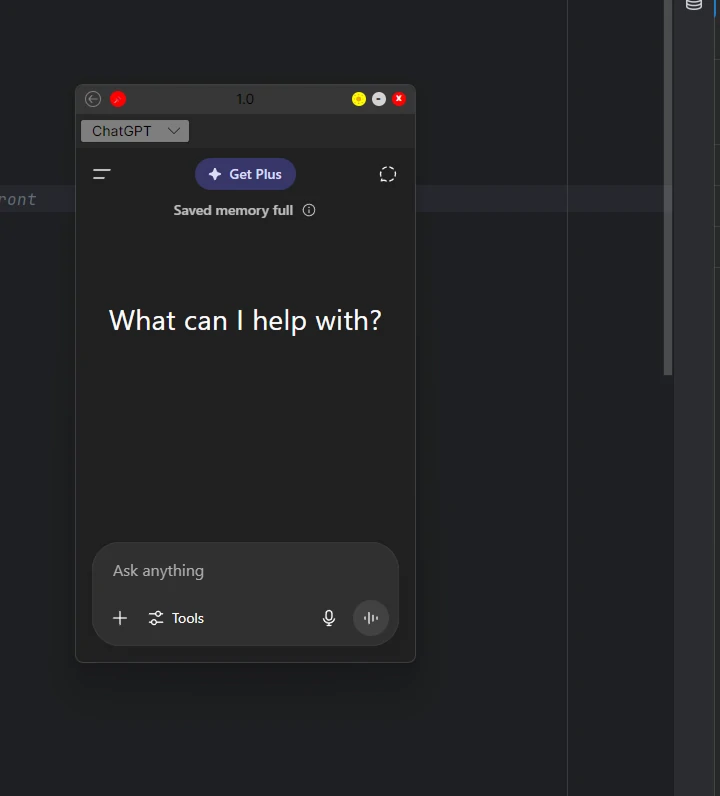The image size is (720, 796).
Task: Click the red pin button beside the back arrow
Action: [x=118, y=99]
